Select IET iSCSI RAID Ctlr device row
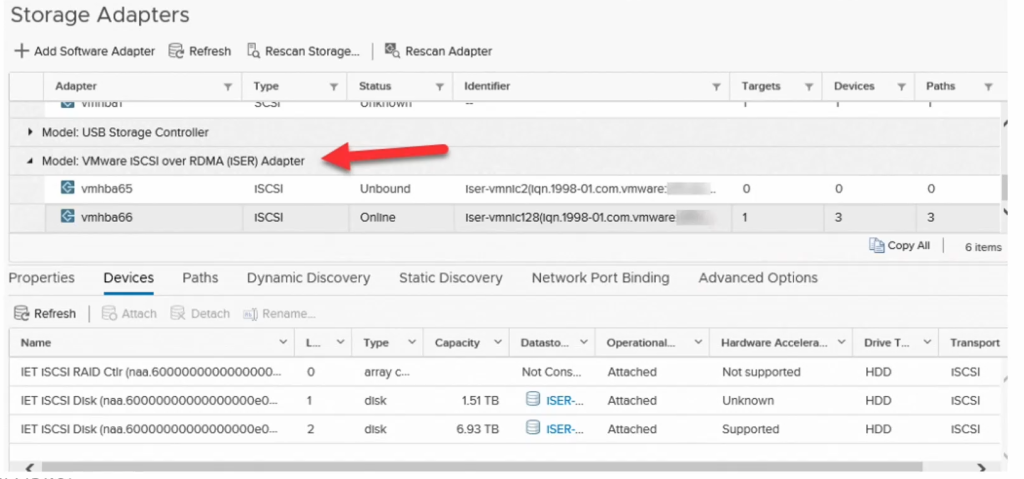Image resolution: width=1024 pixels, height=479 pixels. click(x=504, y=372)
